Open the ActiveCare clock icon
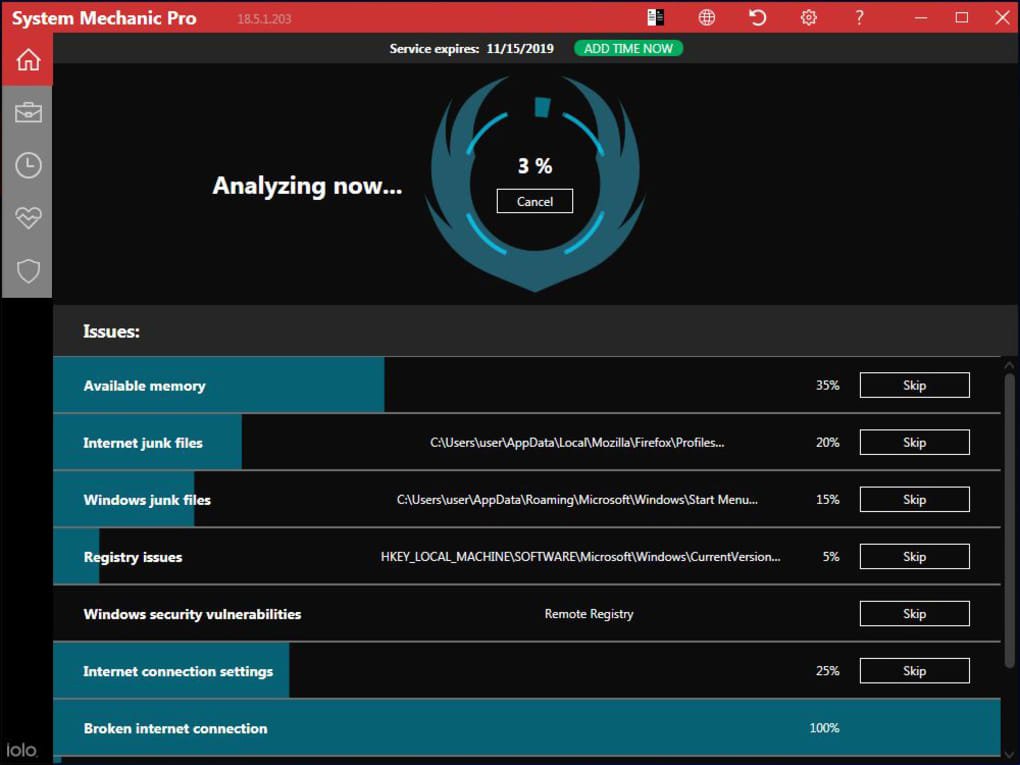Viewport: 1020px width, 765px height. (x=27, y=165)
